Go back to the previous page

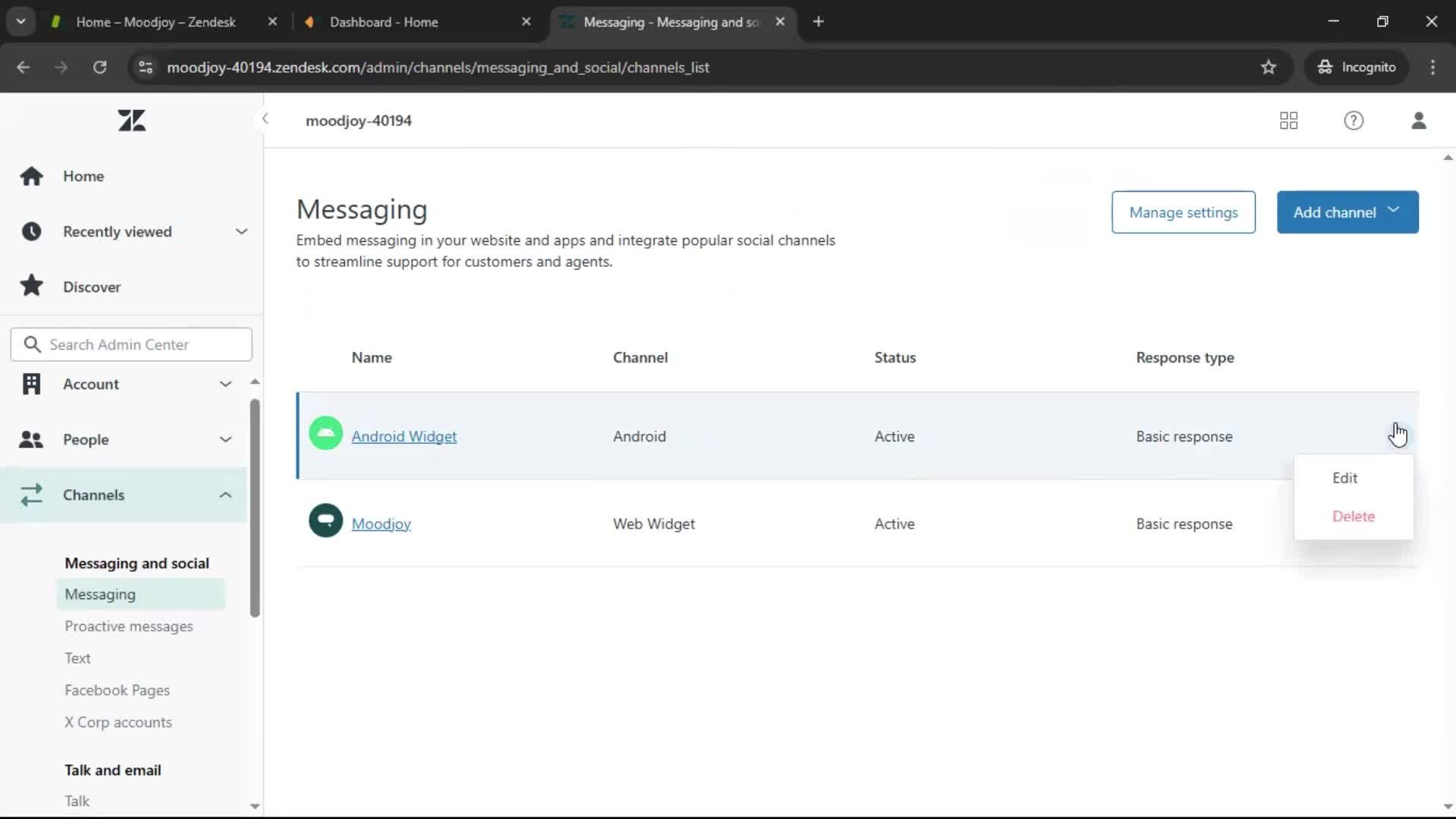point(24,67)
